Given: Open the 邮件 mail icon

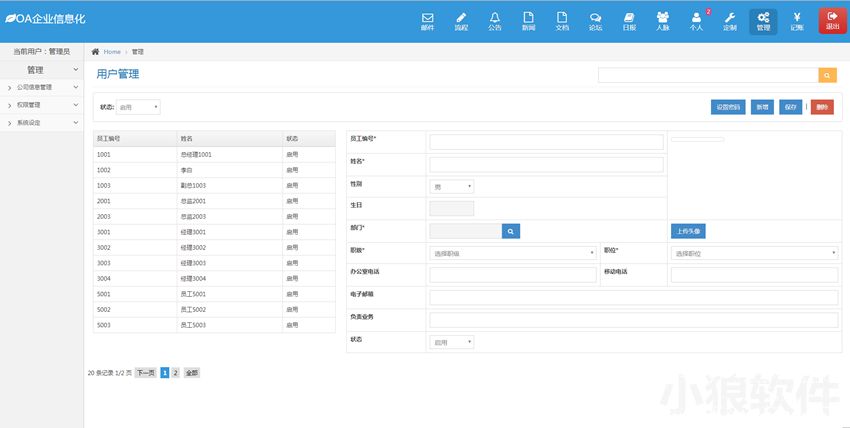Looking at the screenshot, I should click(427, 21).
